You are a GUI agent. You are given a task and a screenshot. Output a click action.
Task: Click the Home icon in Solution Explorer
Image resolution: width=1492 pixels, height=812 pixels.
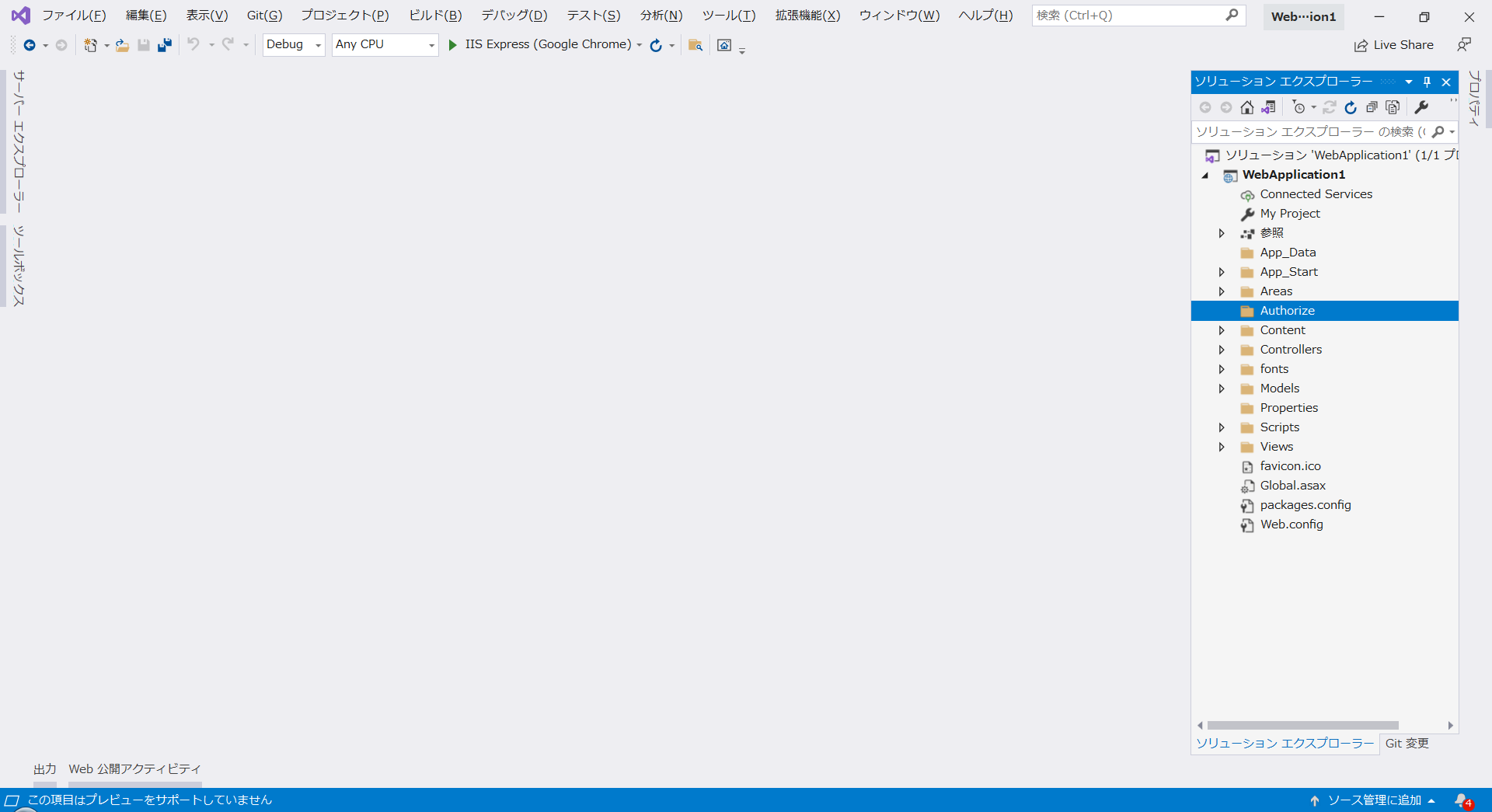pos(1247,107)
